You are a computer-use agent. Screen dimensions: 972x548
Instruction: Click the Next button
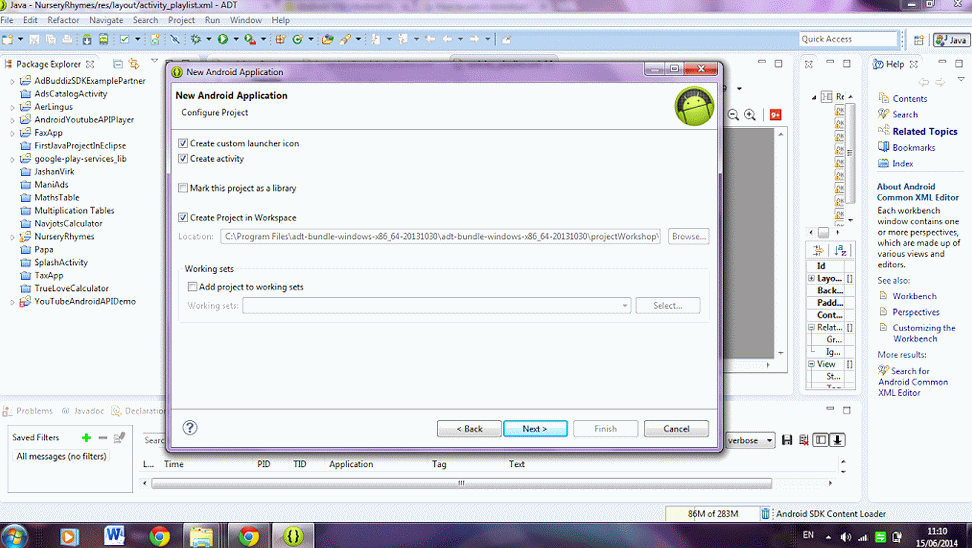(535, 428)
